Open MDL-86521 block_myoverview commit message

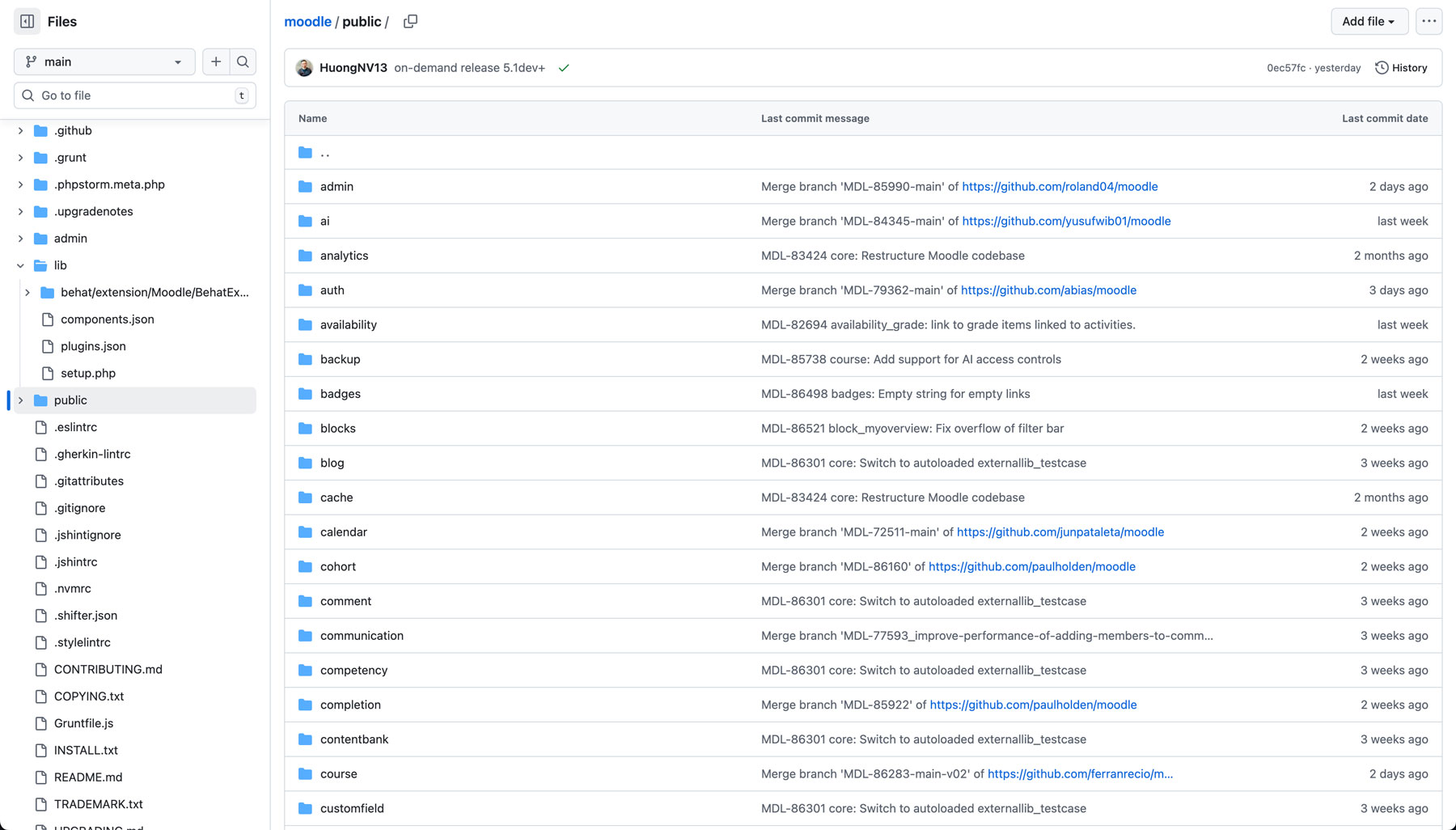click(x=912, y=429)
